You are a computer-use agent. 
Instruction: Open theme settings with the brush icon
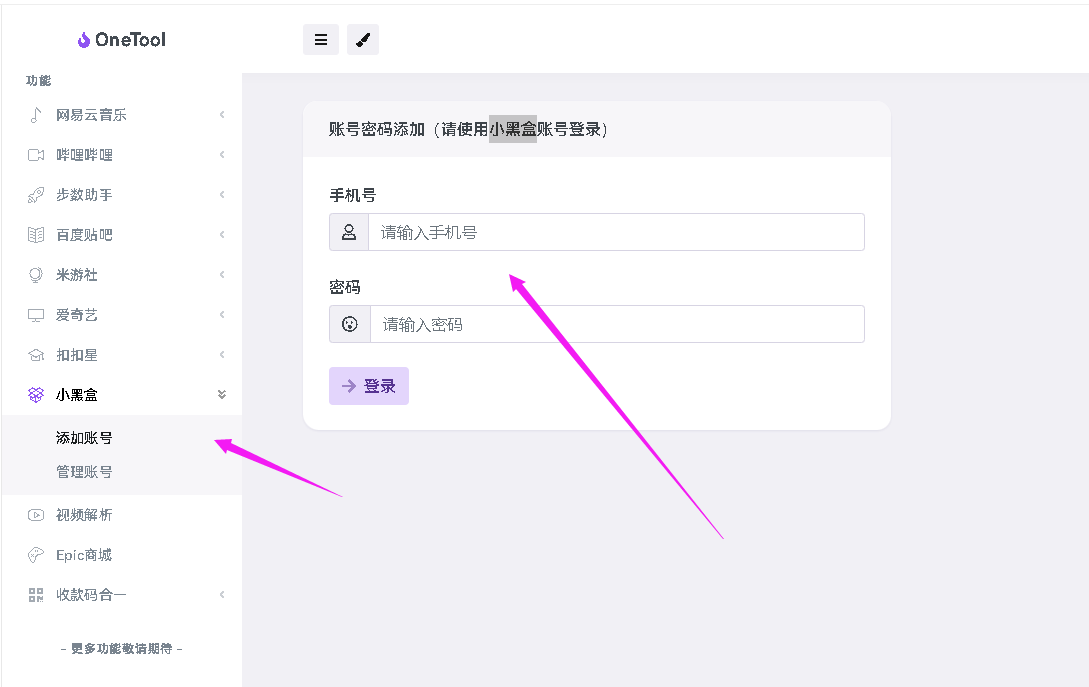coord(363,40)
